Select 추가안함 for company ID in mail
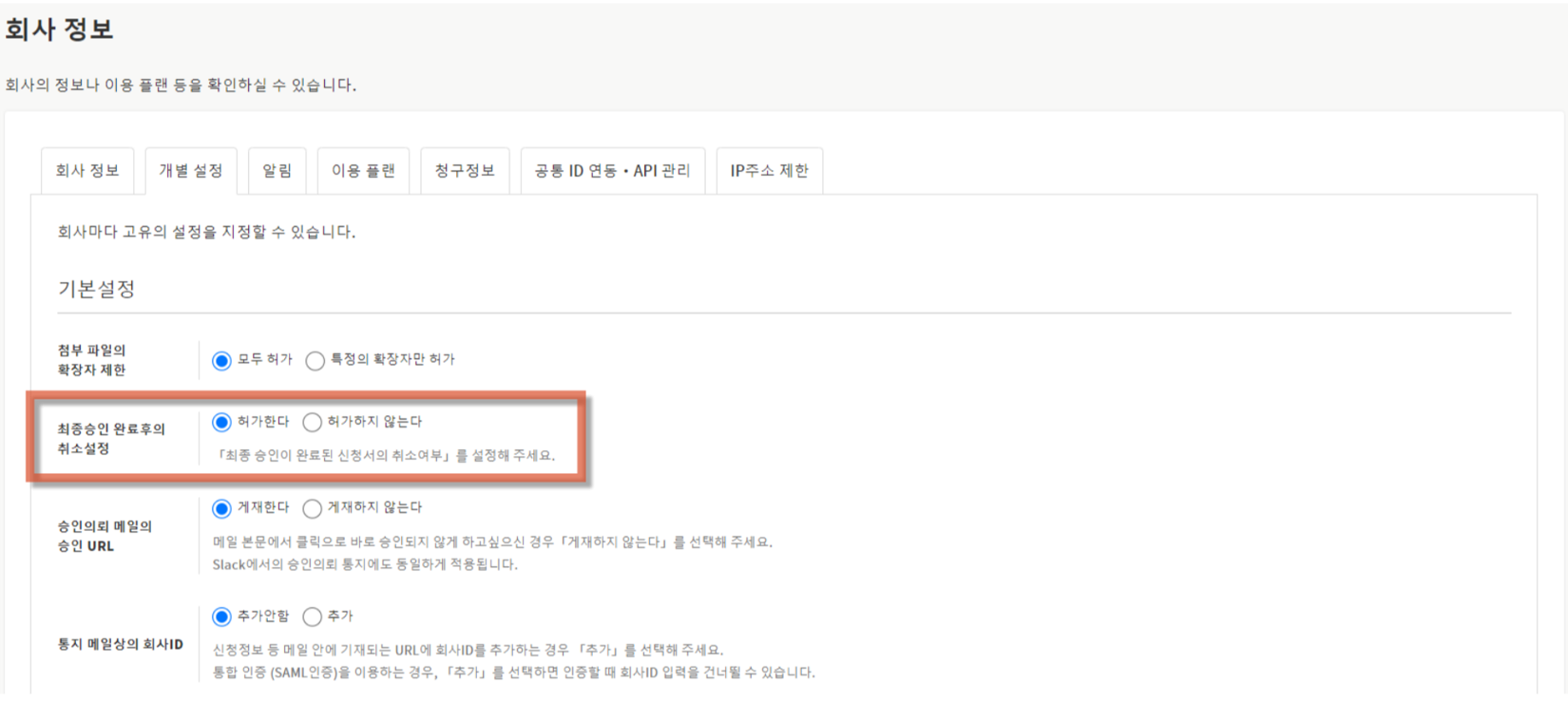 pos(221,617)
